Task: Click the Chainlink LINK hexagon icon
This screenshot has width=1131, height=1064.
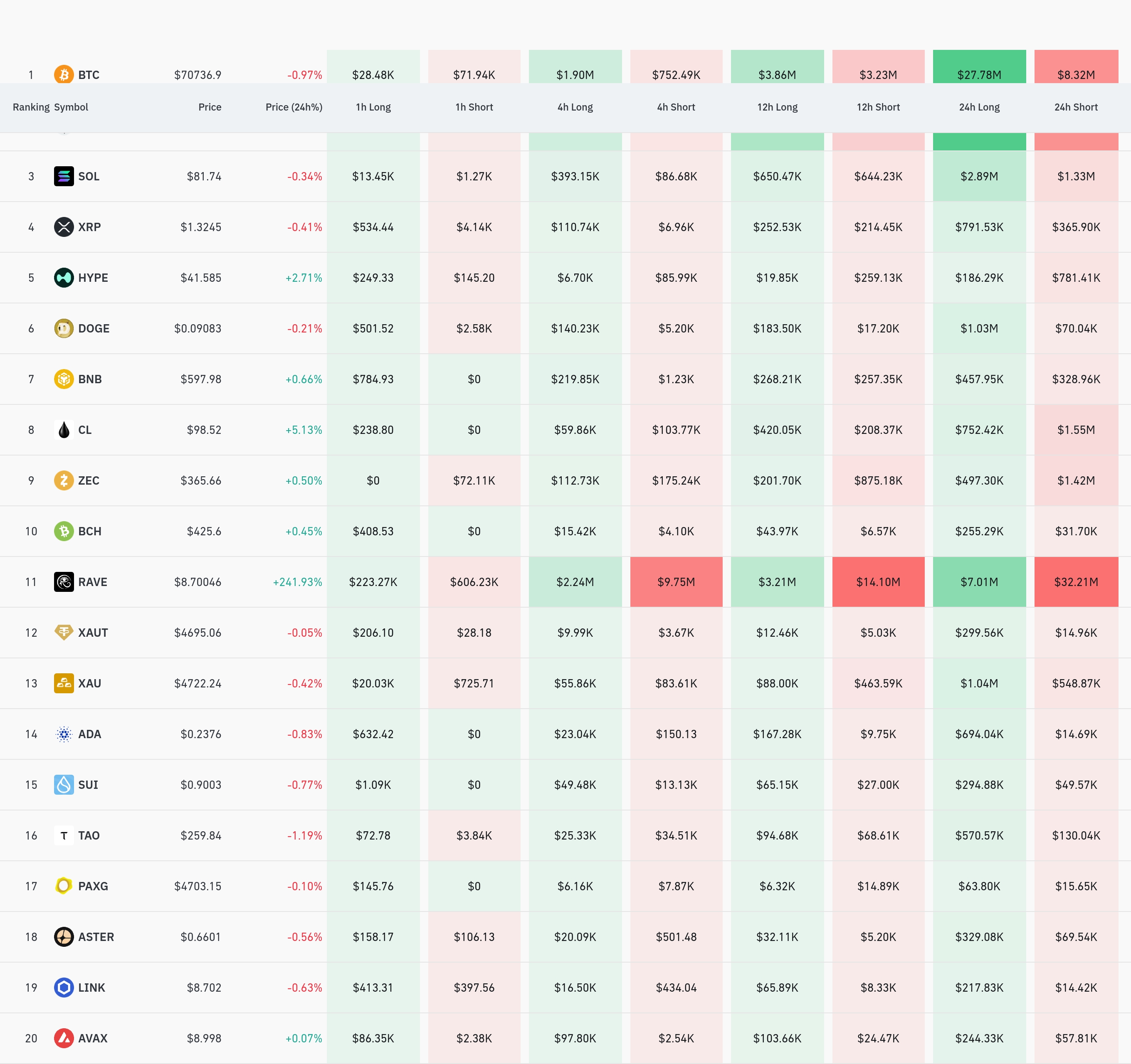Action: pyautogui.click(x=64, y=987)
